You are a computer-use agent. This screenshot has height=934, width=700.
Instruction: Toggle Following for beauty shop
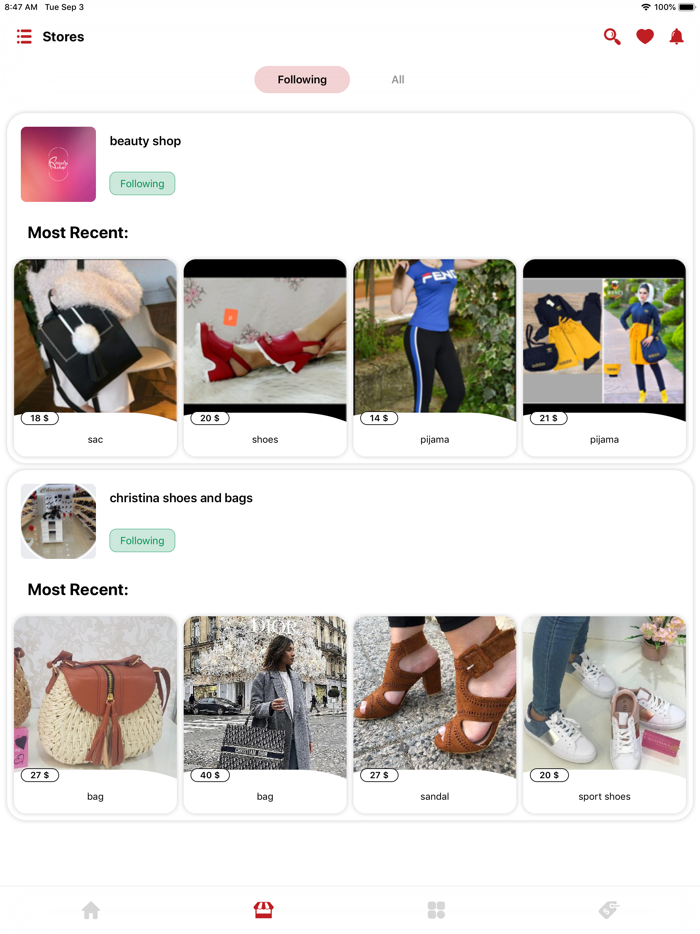pos(142,183)
